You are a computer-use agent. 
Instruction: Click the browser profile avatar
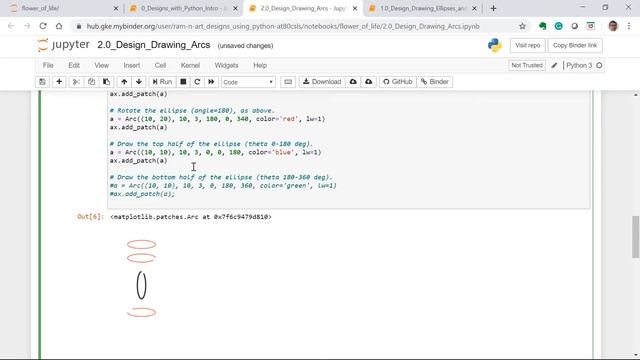(x=613, y=26)
